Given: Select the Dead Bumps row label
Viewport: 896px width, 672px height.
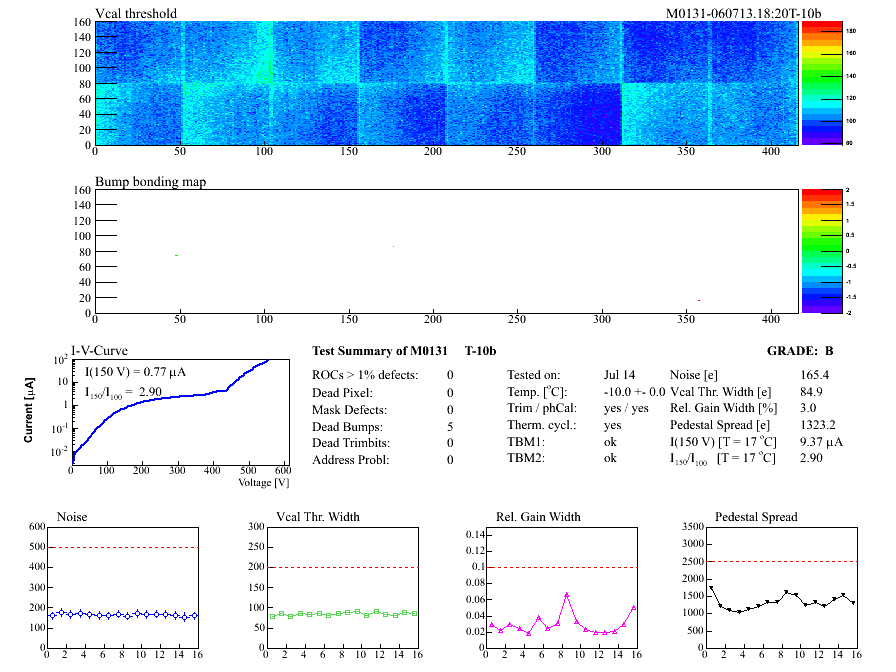Looking at the screenshot, I should (x=351, y=426).
